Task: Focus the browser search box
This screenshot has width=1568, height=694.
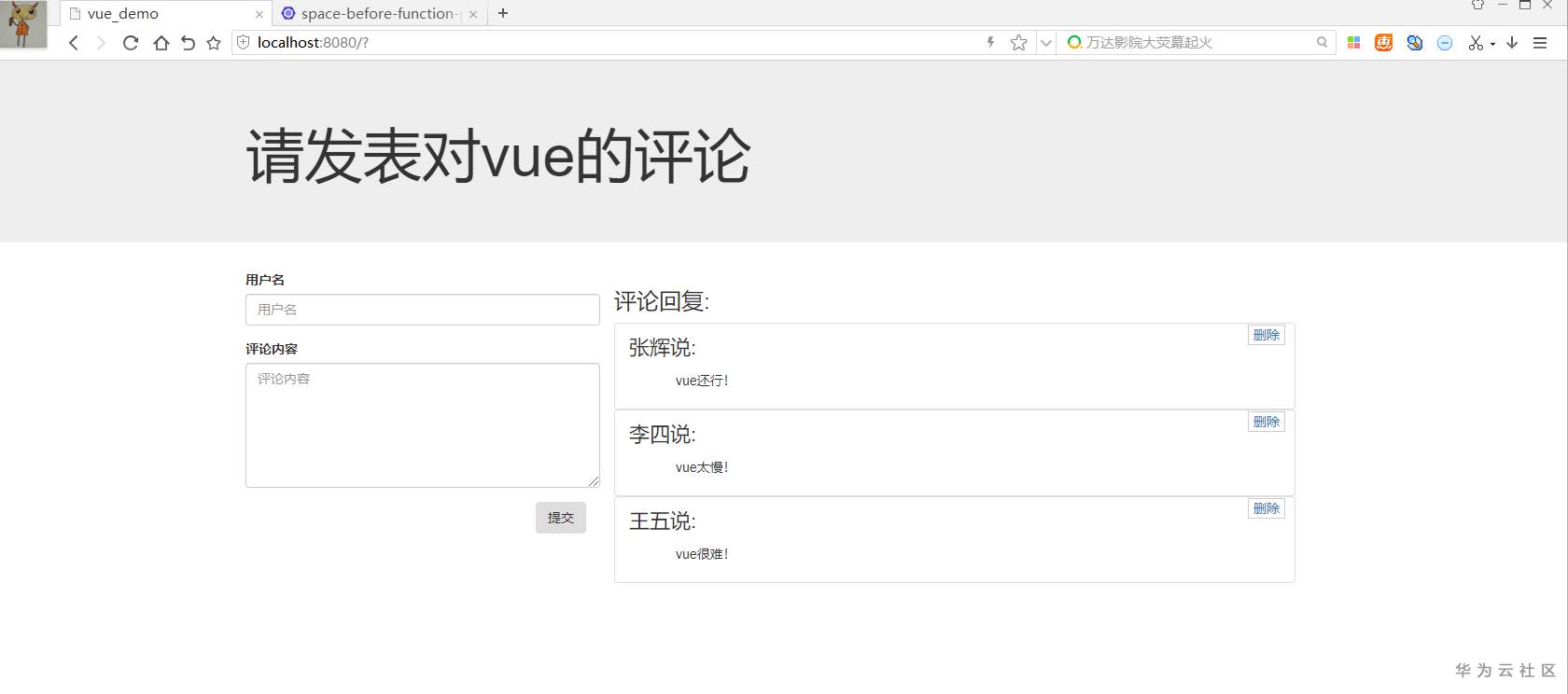Action: (1198, 42)
